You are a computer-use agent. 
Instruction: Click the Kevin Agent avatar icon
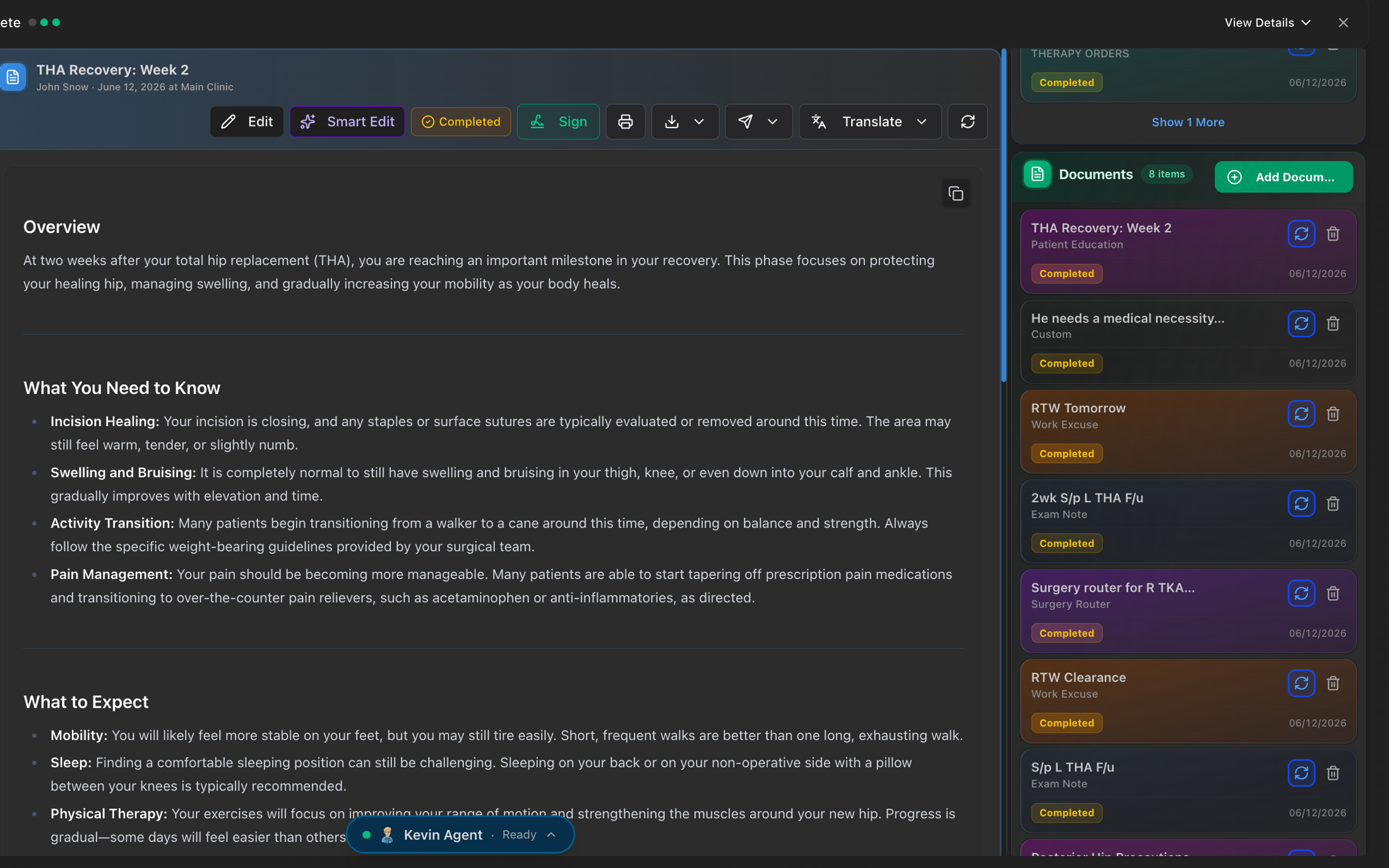[x=388, y=835]
